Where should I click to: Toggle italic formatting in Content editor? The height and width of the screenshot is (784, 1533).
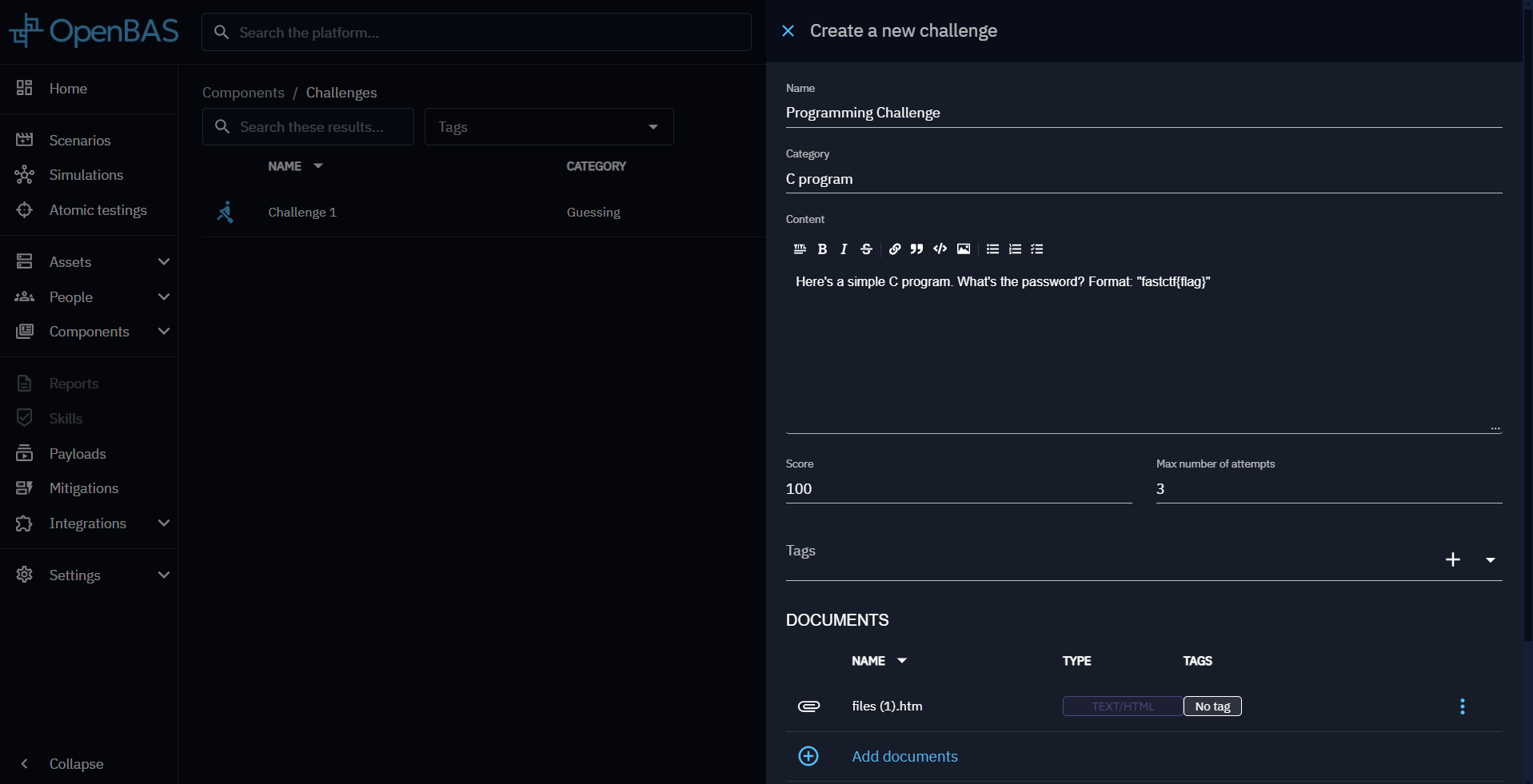coord(844,249)
